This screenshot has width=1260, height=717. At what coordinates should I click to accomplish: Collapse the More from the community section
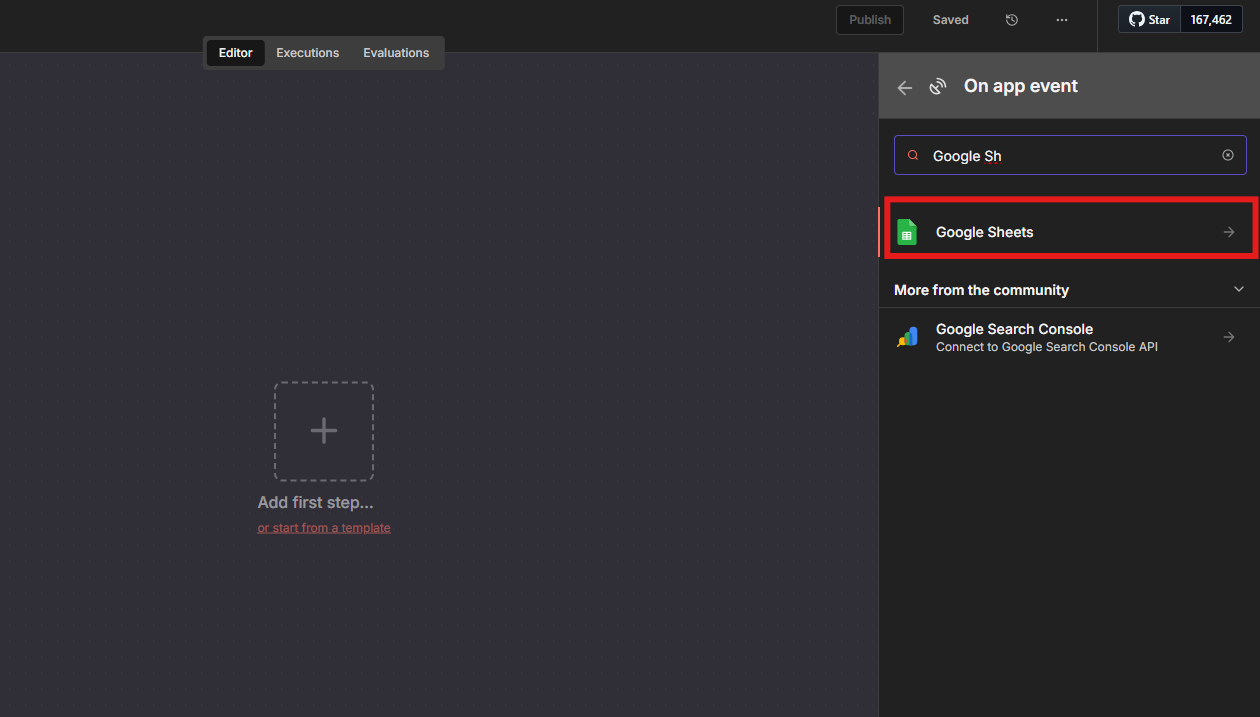(1239, 290)
